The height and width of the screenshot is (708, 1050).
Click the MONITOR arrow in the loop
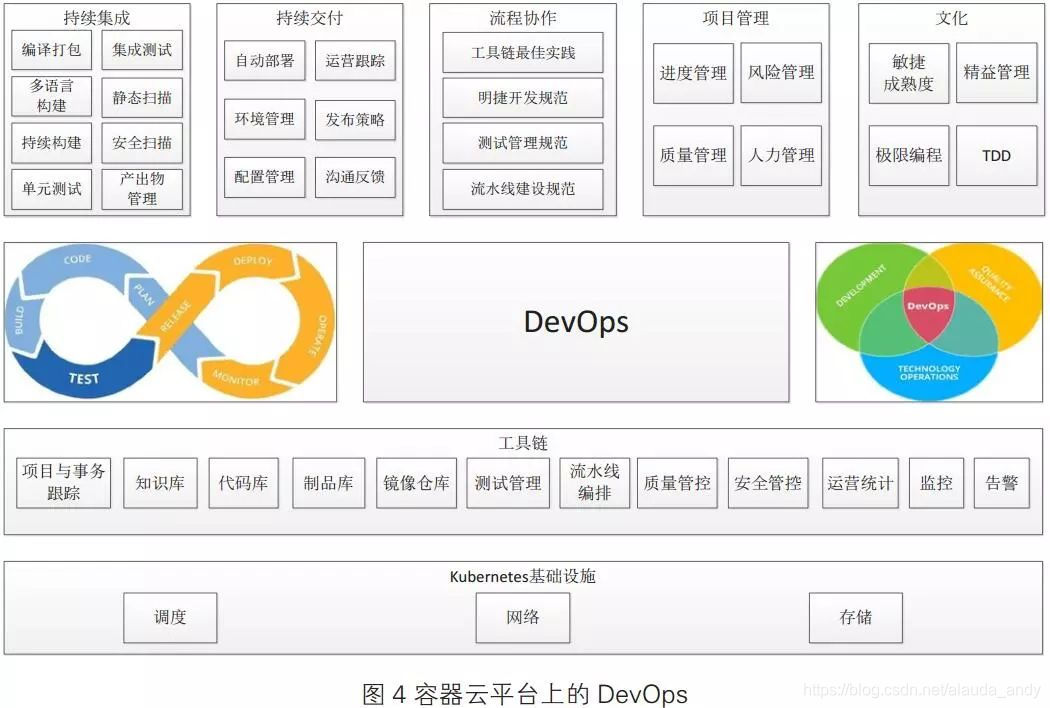[x=236, y=378]
